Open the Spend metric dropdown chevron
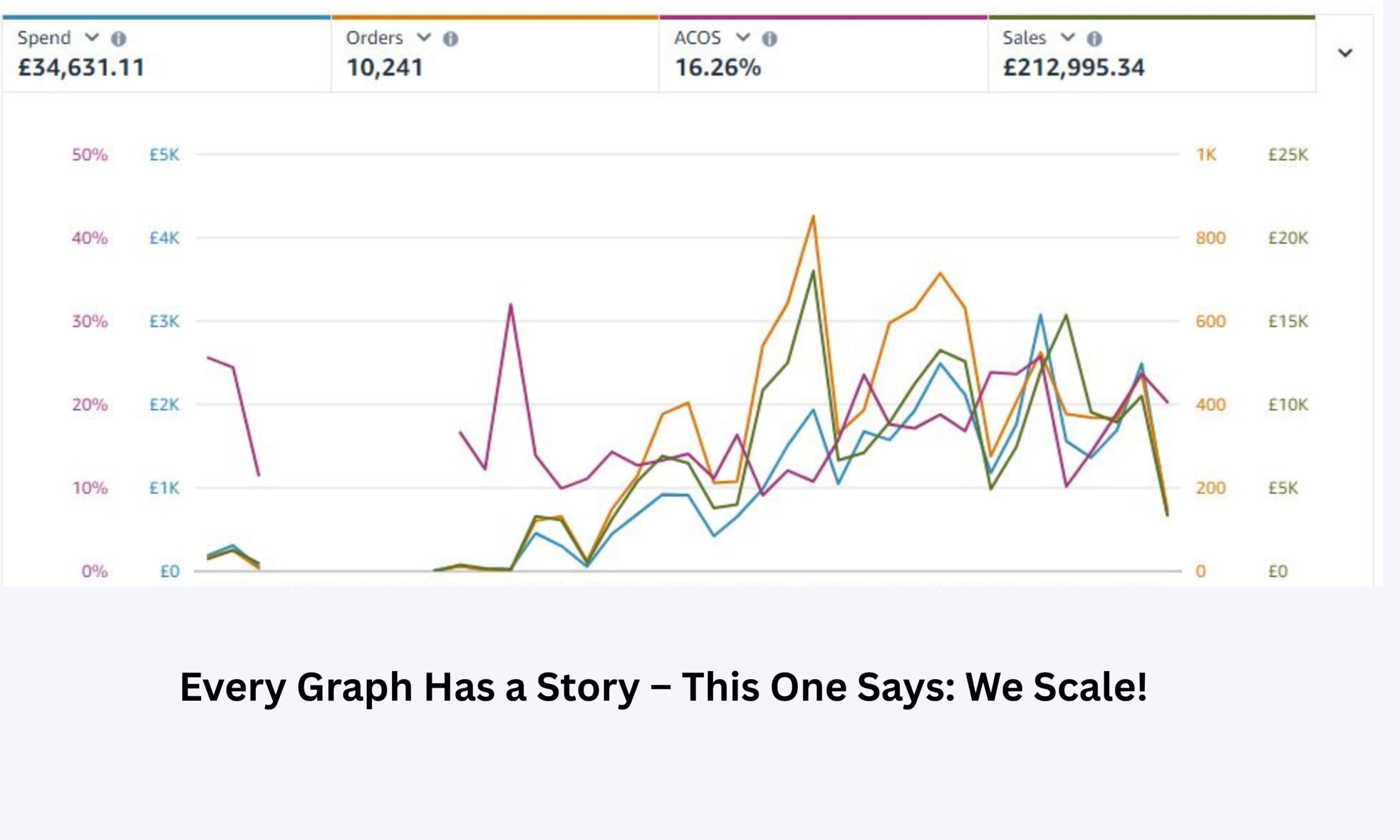This screenshot has height=840, width=1400. pyautogui.click(x=92, y=38)
